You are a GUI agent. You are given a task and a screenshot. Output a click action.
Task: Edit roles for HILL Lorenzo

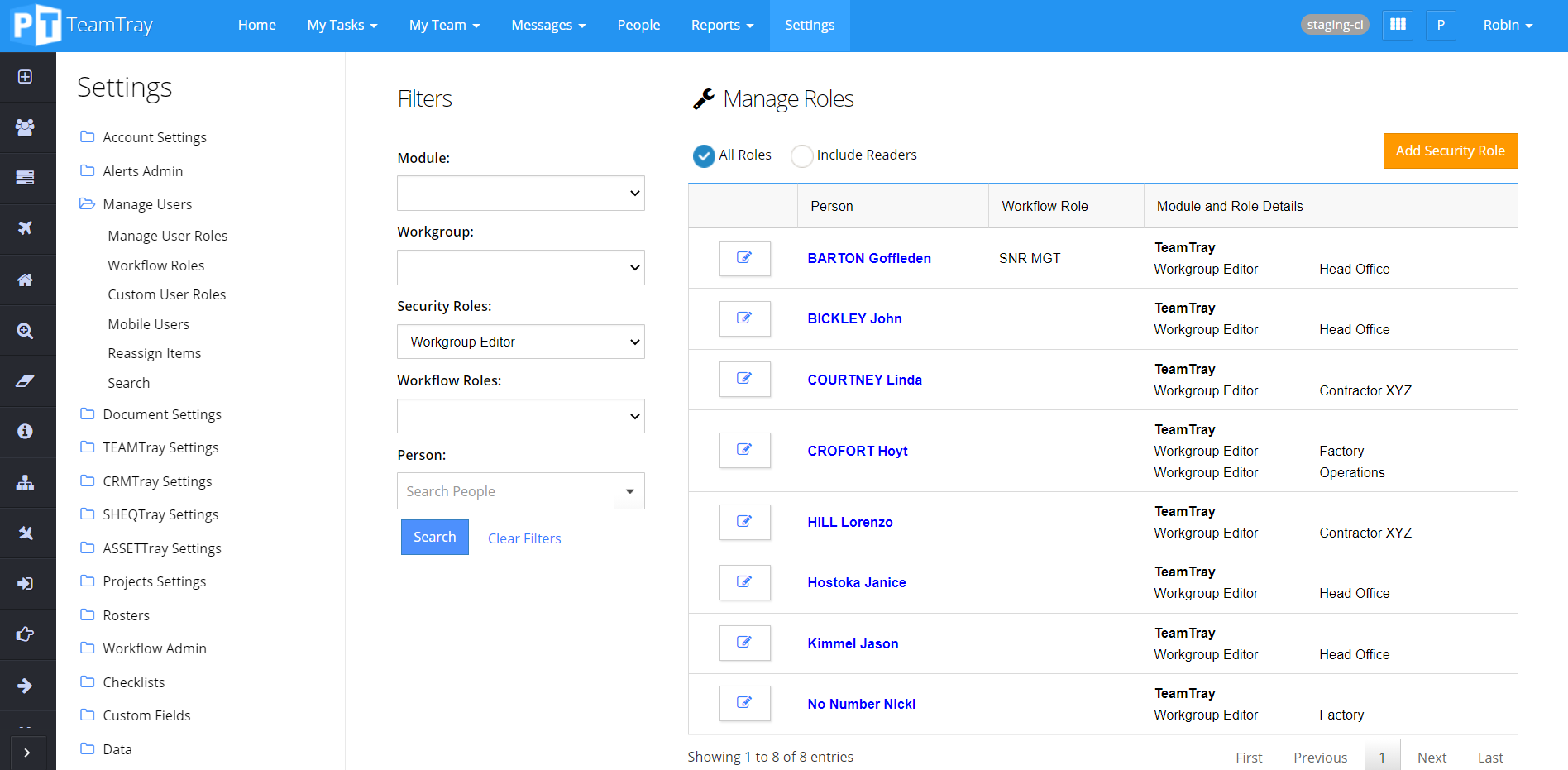pyautogui.click(x=744, y=522)
